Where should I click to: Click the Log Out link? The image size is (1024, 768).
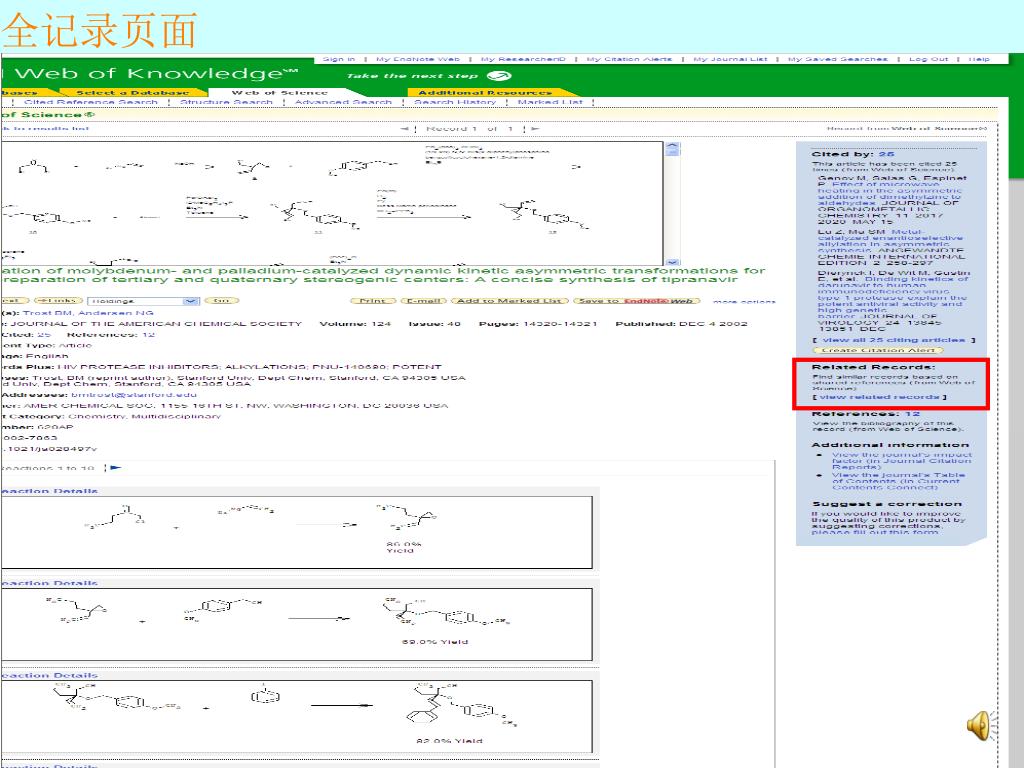pyautogui.click(x=928, y=59)
